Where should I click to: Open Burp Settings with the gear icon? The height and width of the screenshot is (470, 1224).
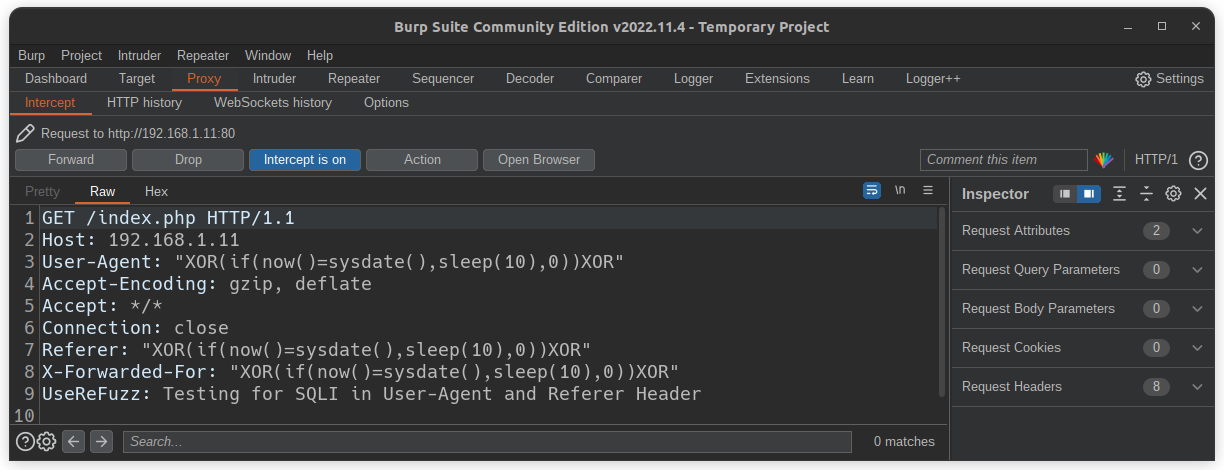click(1143, 79)
